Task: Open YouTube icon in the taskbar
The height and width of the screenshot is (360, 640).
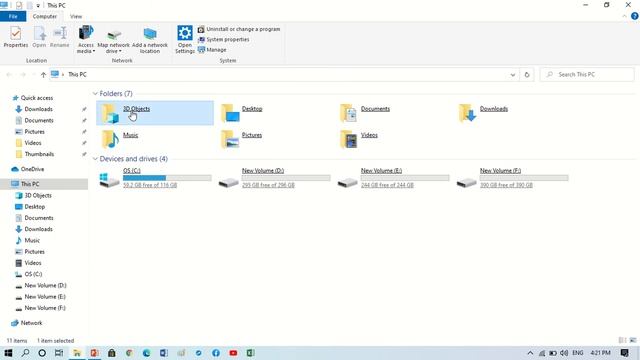Action: point(233,353)
